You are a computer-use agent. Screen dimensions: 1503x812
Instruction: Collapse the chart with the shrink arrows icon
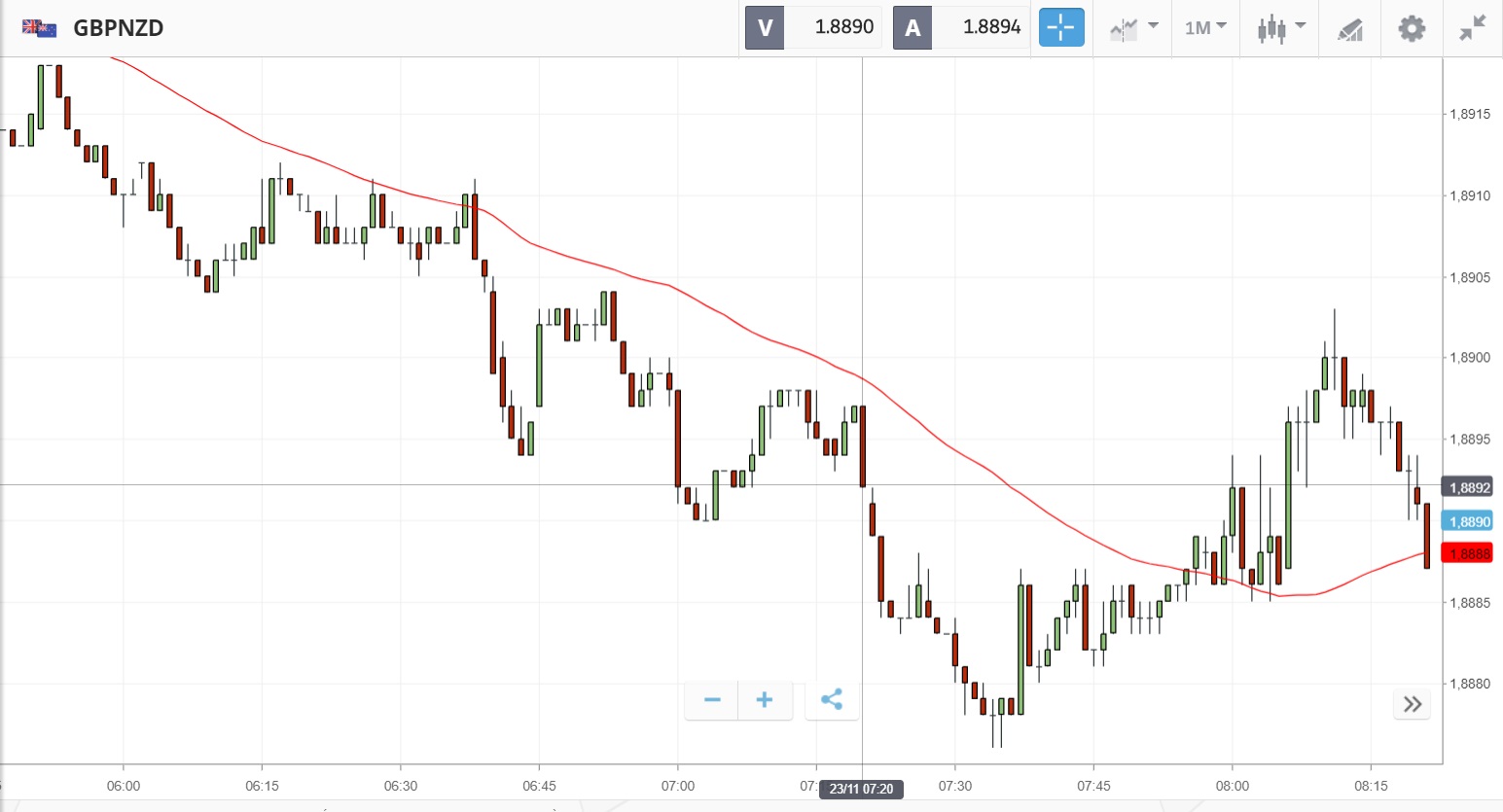click(1473, 27)
